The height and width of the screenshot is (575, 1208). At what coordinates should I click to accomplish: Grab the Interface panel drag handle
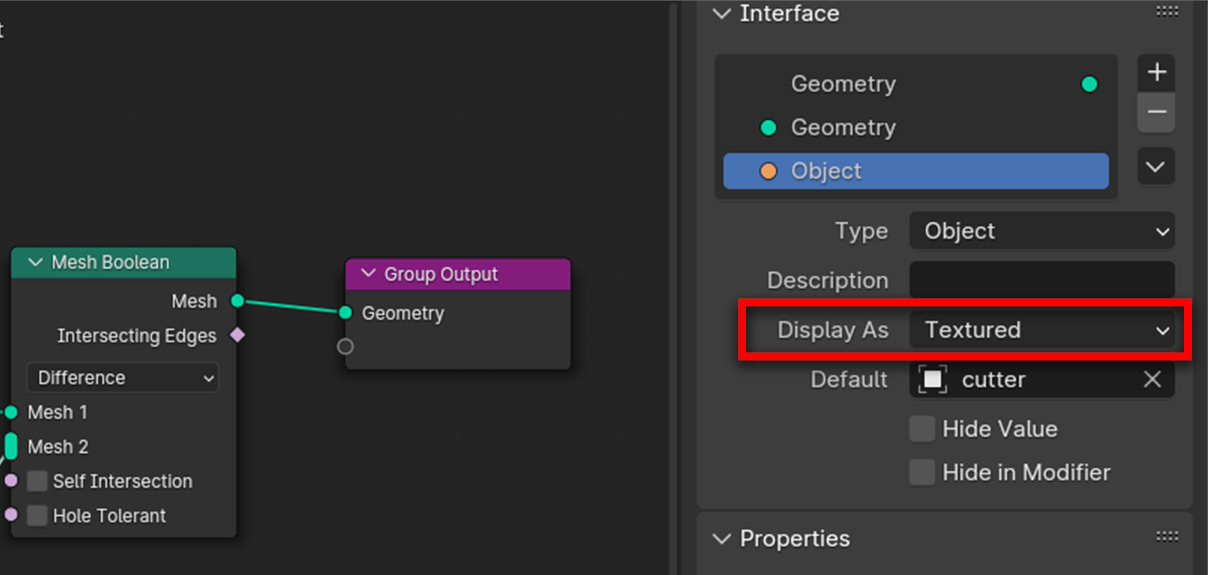point(1167,12)
